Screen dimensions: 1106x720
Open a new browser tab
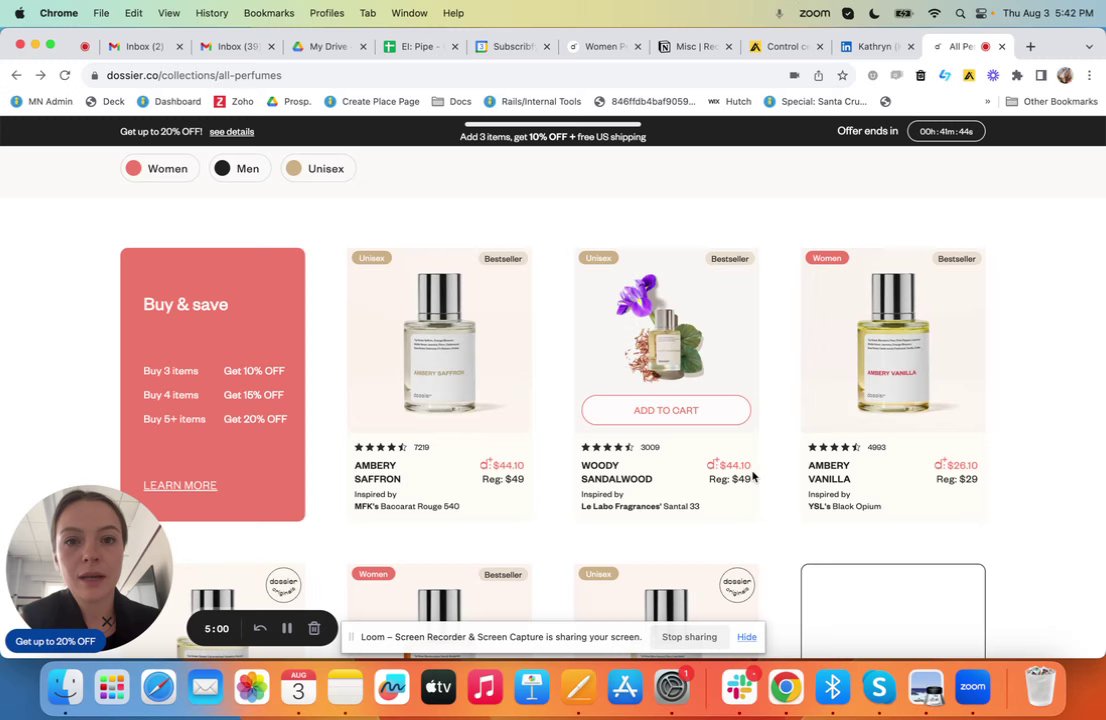coord(1031,47)
